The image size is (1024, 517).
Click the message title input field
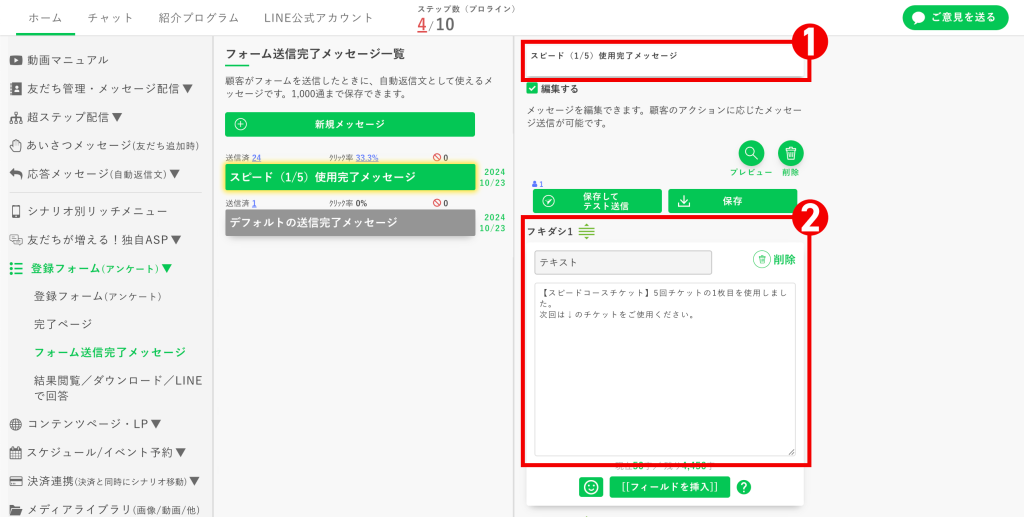click(x=665, y=60)
